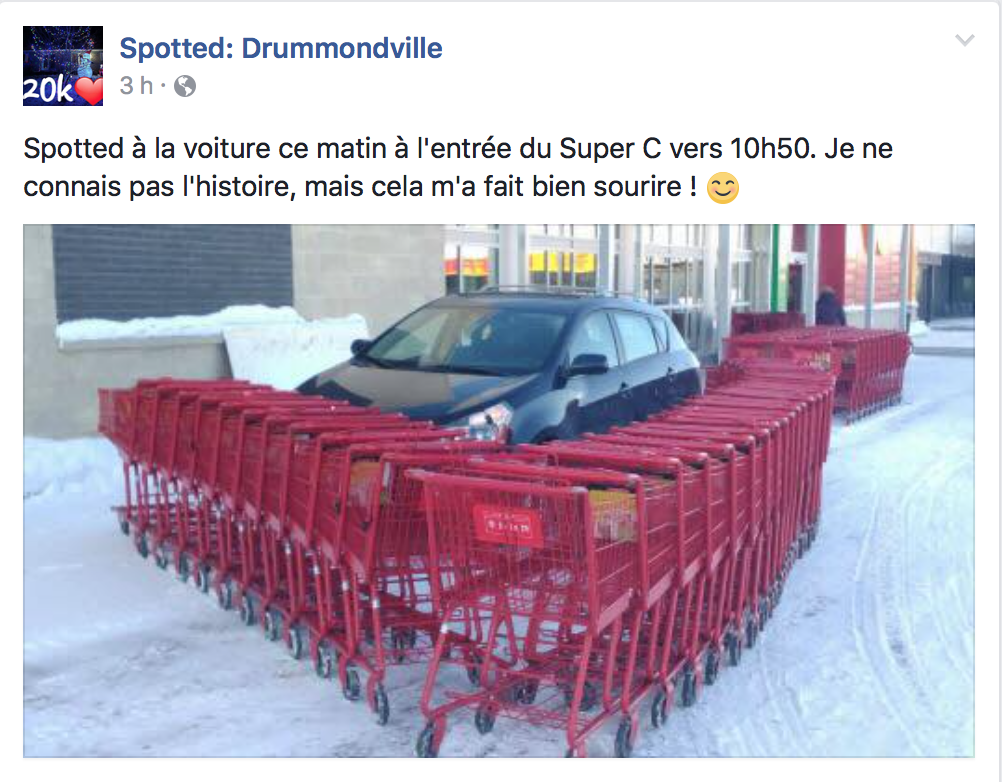Image resolution: width=1002 pixels, height=782 pixels.
Task: Click the smiling emoji in post text
Action: [x=723, y=188]
